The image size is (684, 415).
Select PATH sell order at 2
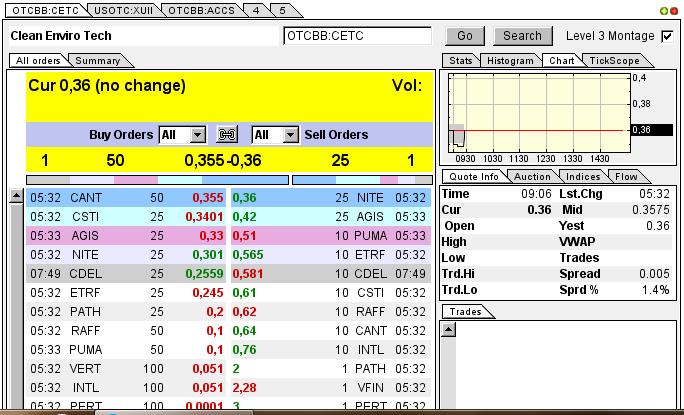click(331, 369)
